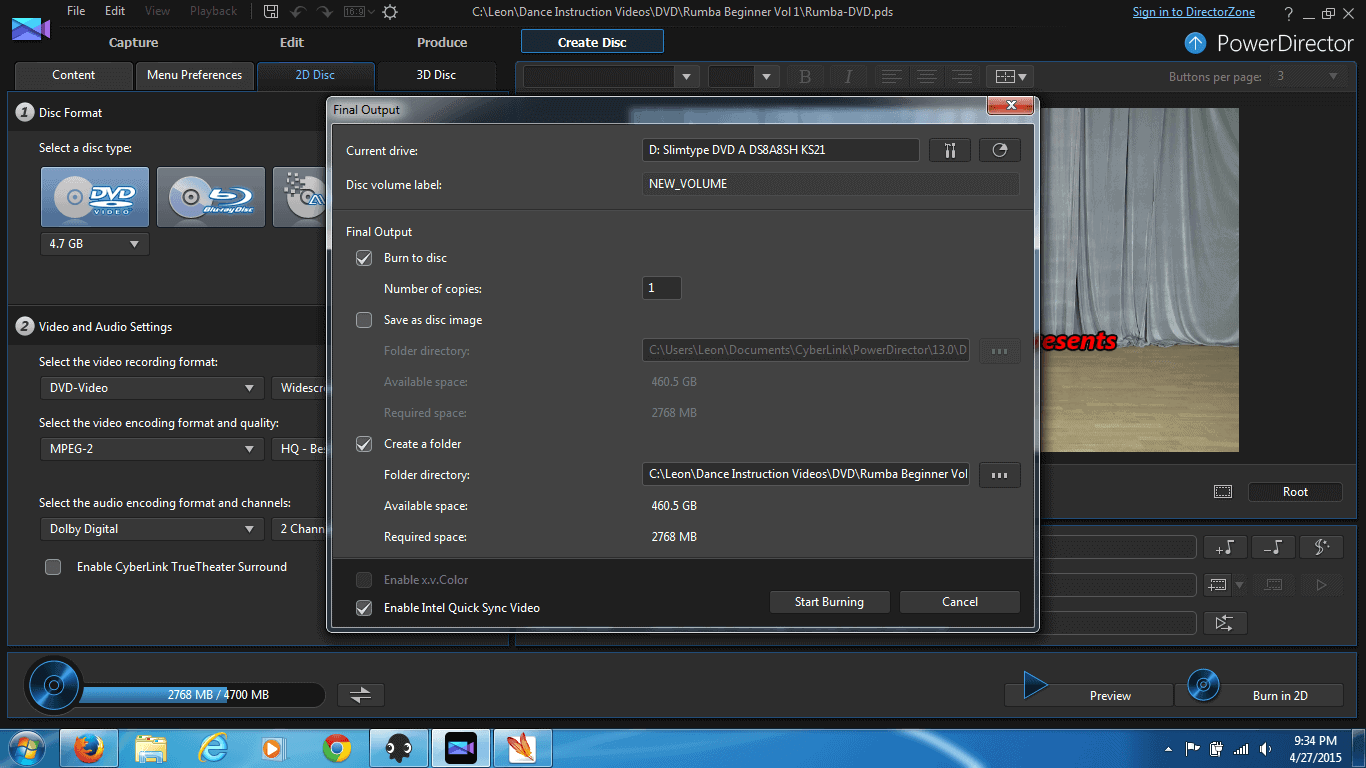This screenshot has width=1366, height=768.
Task: Click the italic text formatting button
Action: pos(848,77)
